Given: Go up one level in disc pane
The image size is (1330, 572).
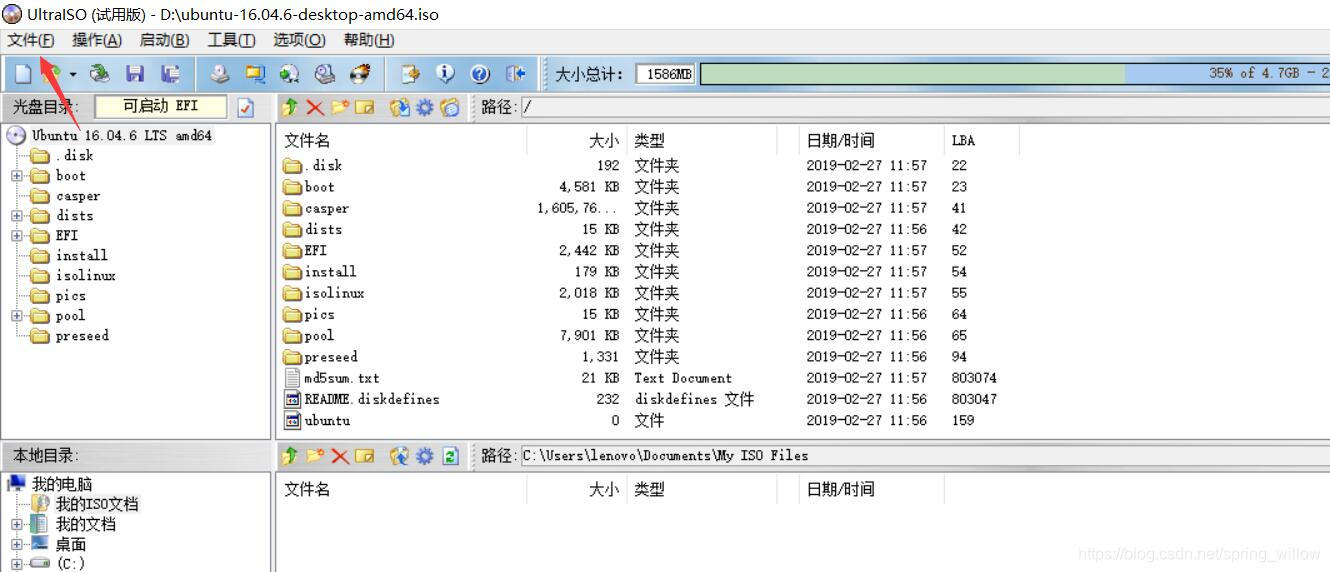Looking at the screenshot, I should (290, 107).
